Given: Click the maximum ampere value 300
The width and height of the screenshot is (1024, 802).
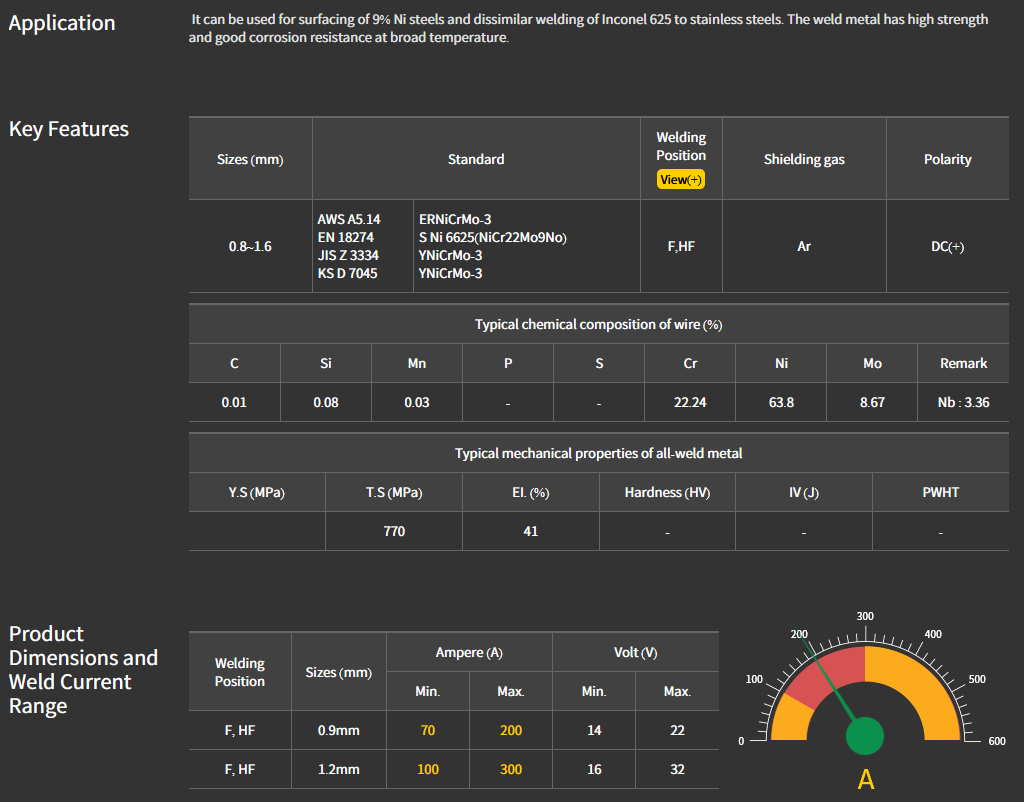Looking at the screenshot, I should tap(511, 770).
